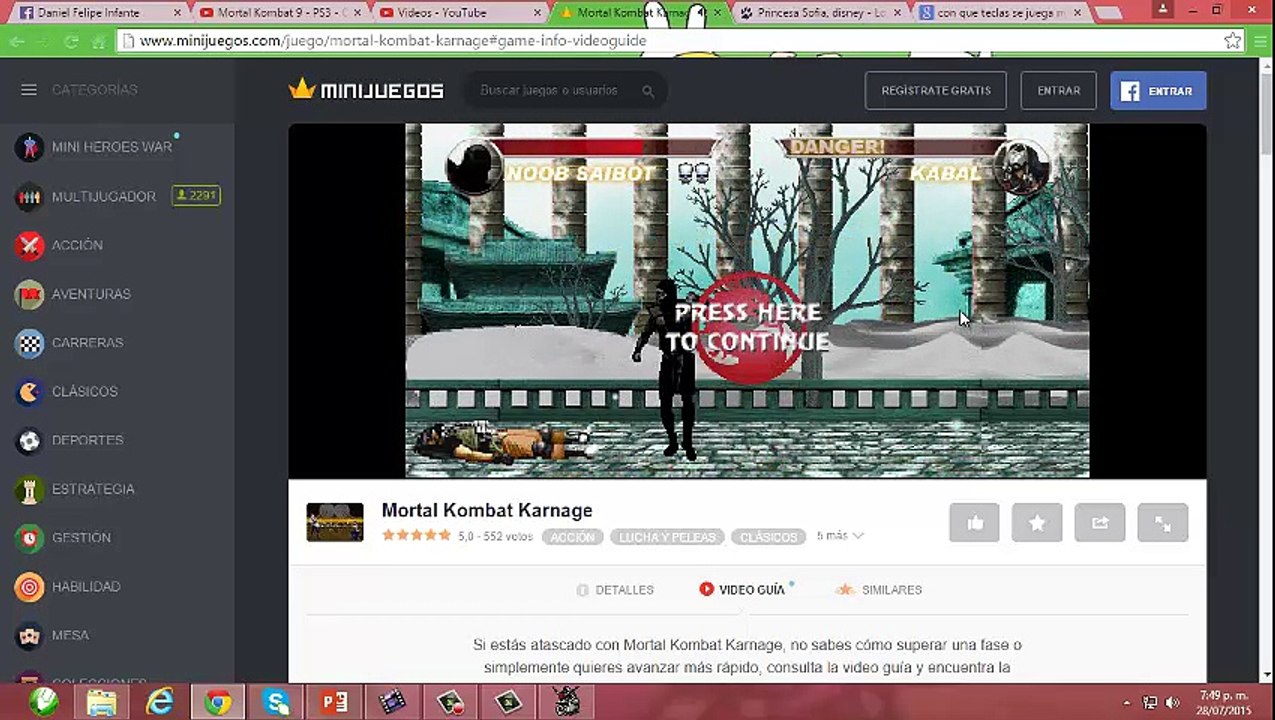Click the Acción crossed-swords icon
Screen dimensions: 1275x720
coord(30,245)
